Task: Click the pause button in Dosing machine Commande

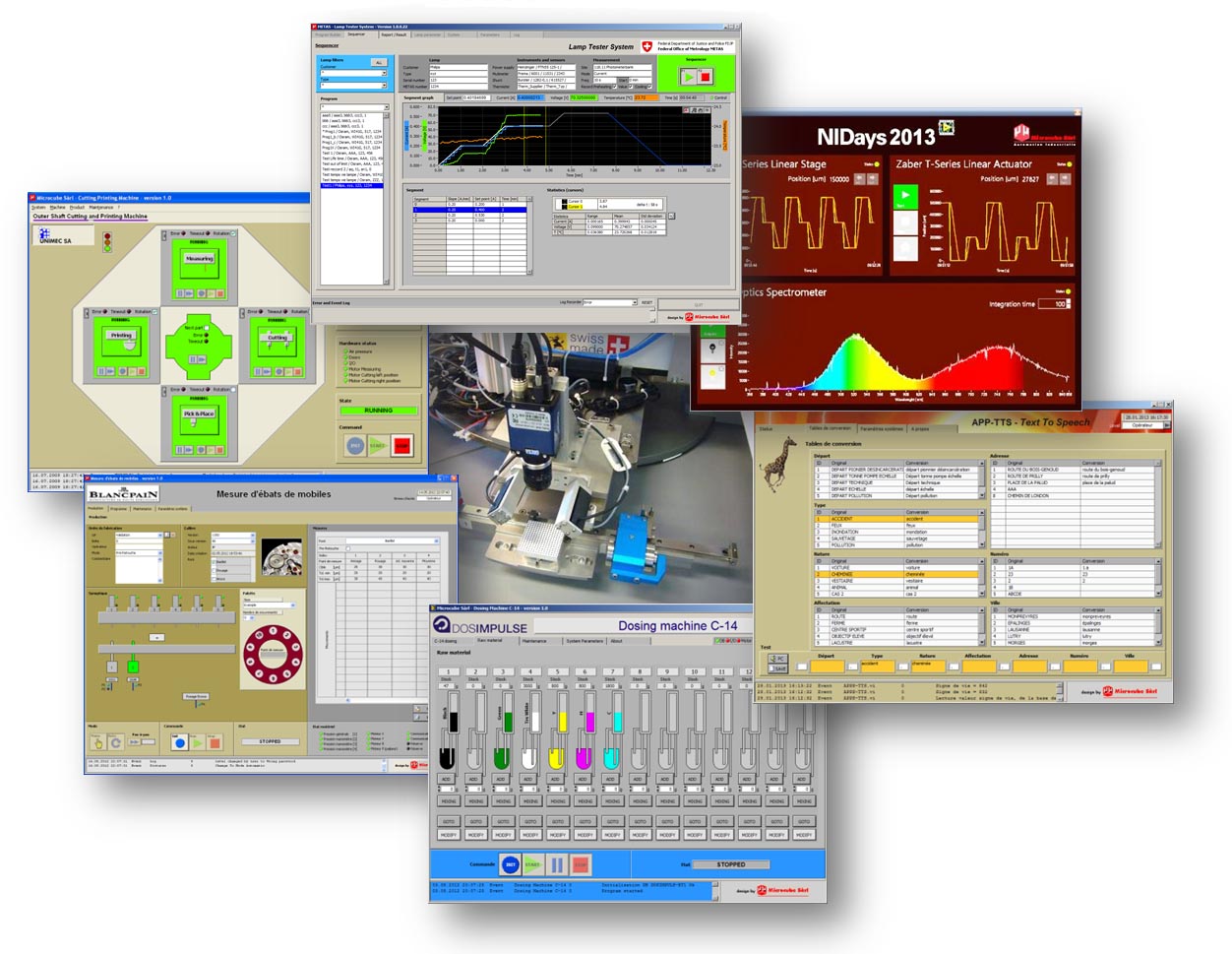Action: click(557, 864)
